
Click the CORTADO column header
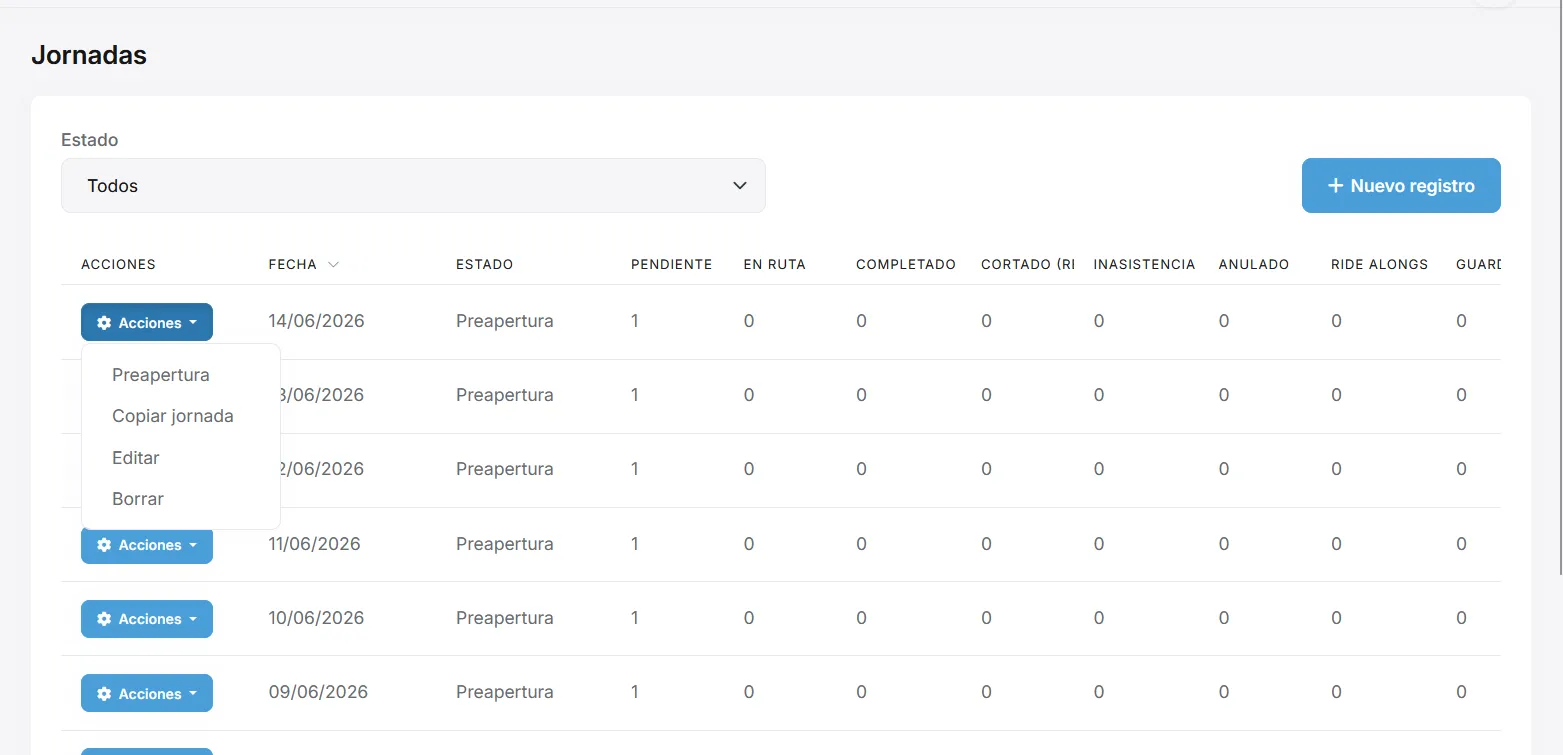click(1028, 264)
